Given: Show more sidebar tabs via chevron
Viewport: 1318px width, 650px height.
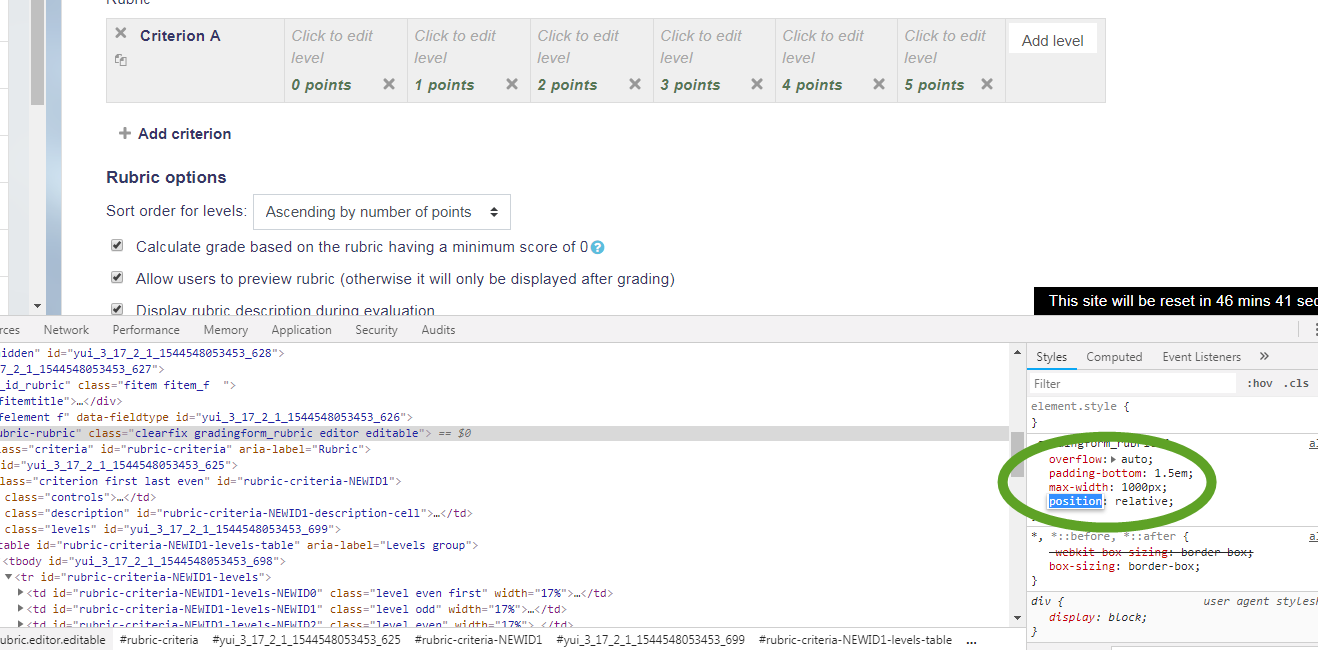Looking at the screenshot, I should point(1264,357).
